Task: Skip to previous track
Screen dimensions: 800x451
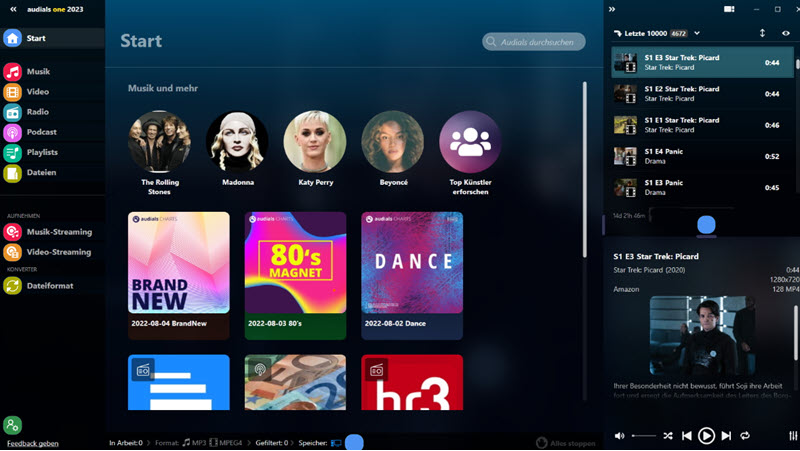Action: (x=687, y=436)
